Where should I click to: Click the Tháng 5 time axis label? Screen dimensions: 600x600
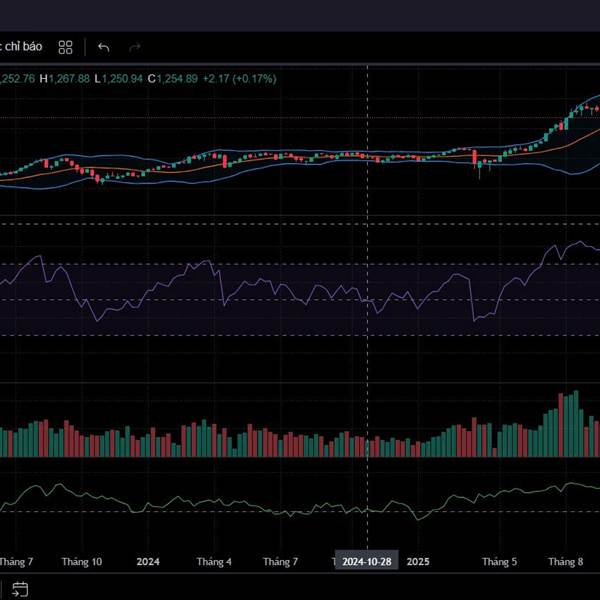coord(500,562)
